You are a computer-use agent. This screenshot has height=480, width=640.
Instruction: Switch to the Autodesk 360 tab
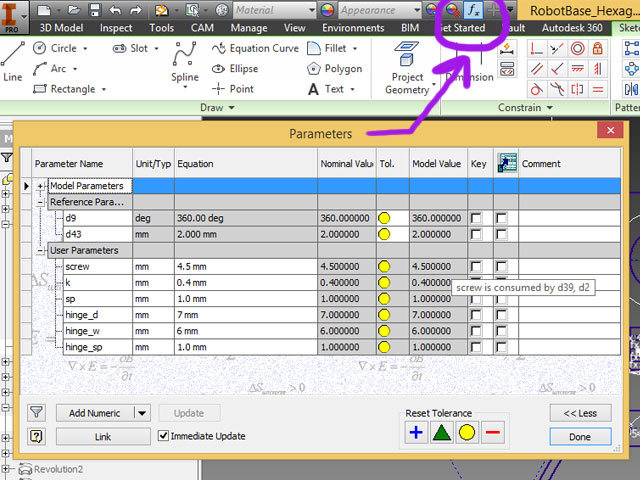pyautogui.click(x=572, y=28)
